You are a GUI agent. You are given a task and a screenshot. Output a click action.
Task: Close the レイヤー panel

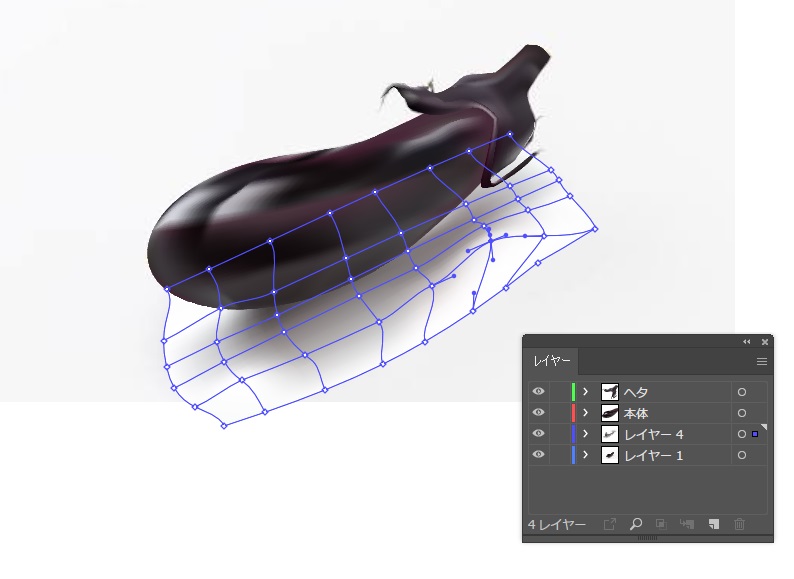pos(765,342)
